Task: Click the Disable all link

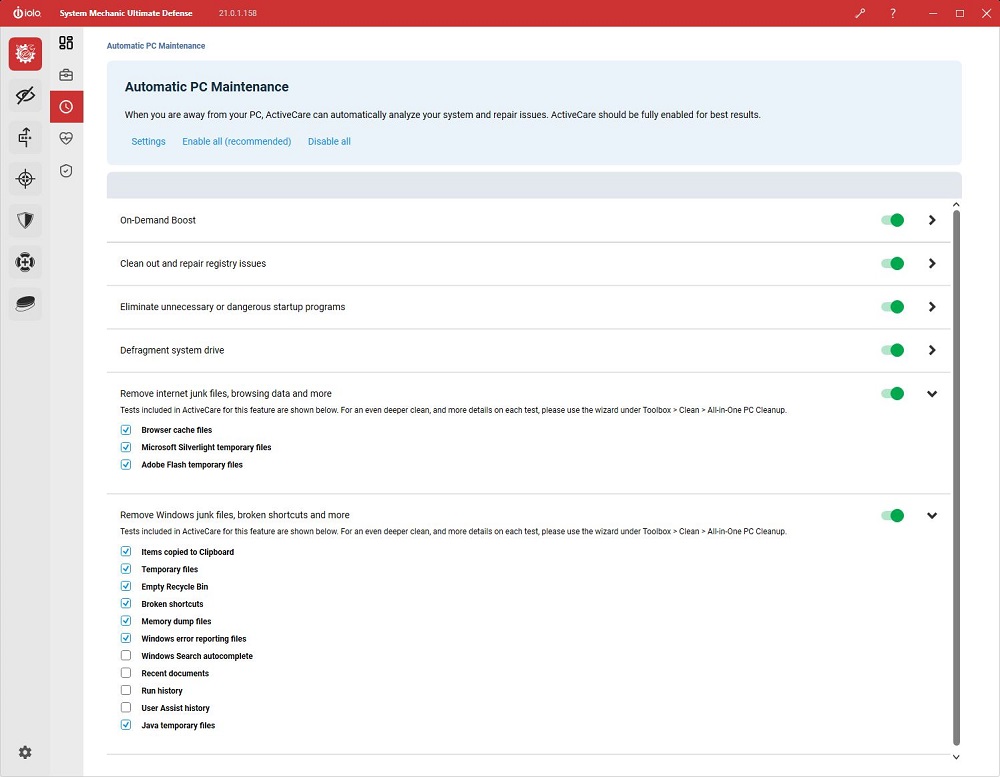Action: 329,142
